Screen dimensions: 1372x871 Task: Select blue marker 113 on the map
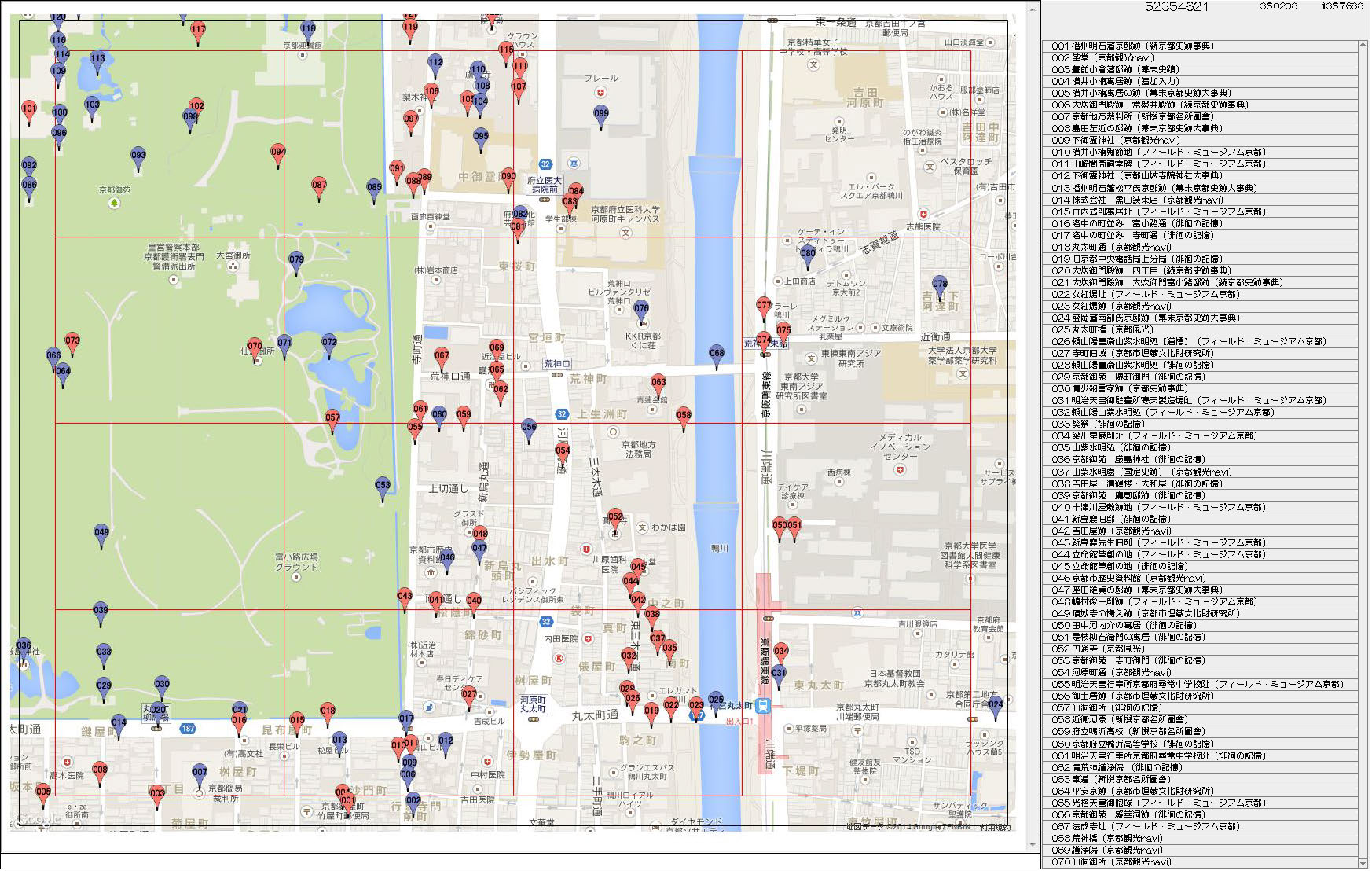[97, 63]
